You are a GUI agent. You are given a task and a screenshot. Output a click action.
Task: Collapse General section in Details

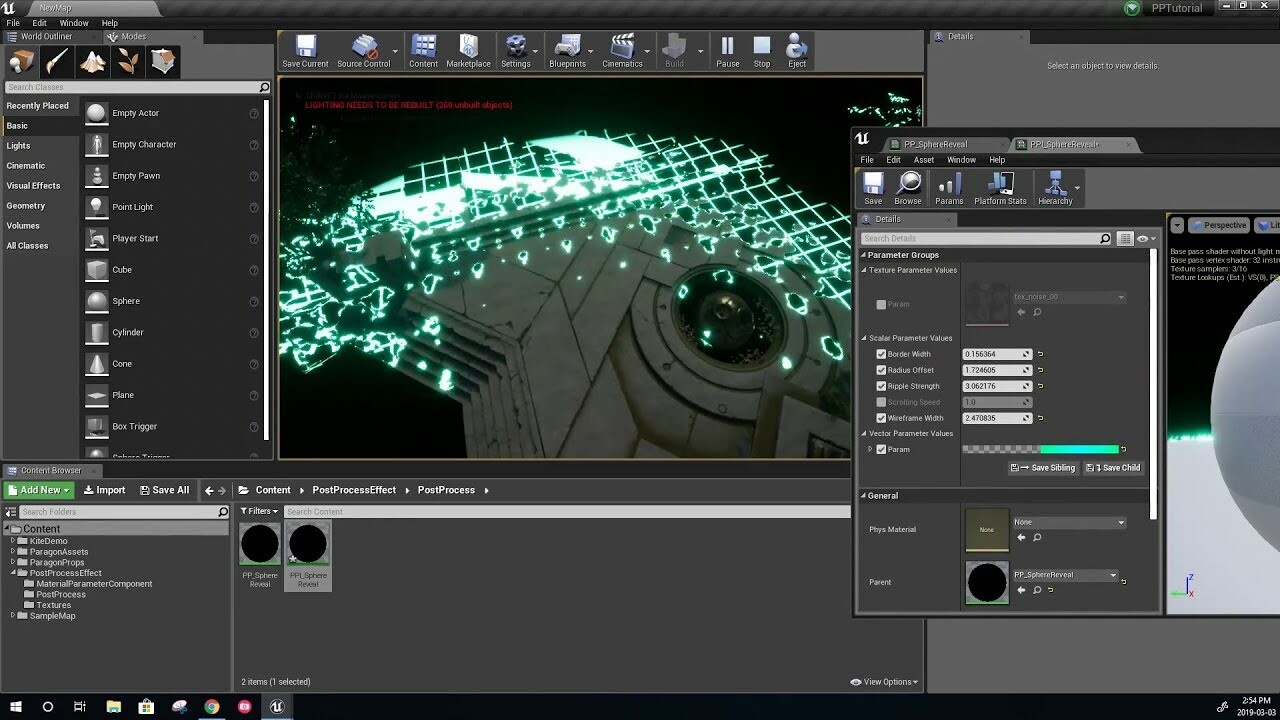[x=864, y=496]
